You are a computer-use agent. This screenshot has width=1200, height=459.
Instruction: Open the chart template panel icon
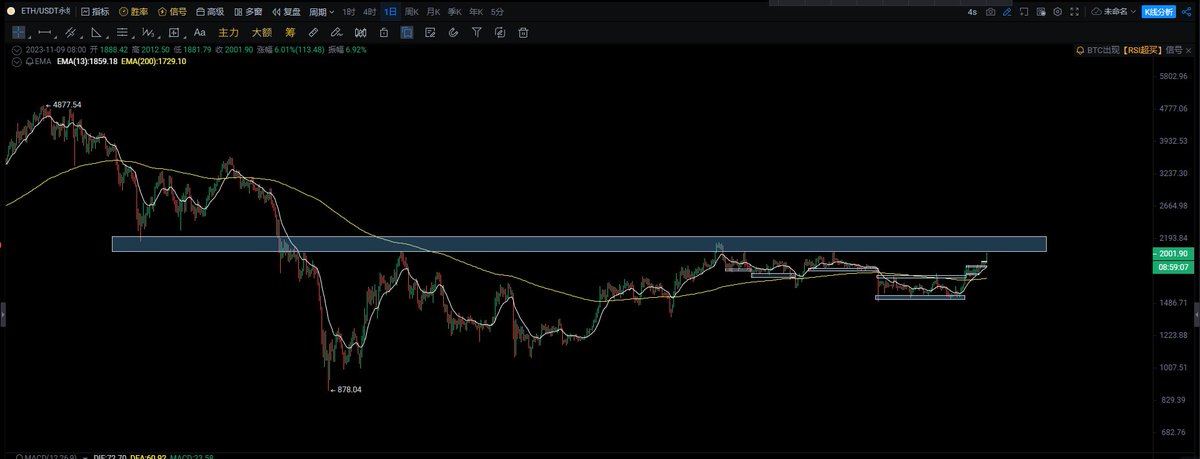1041,12
